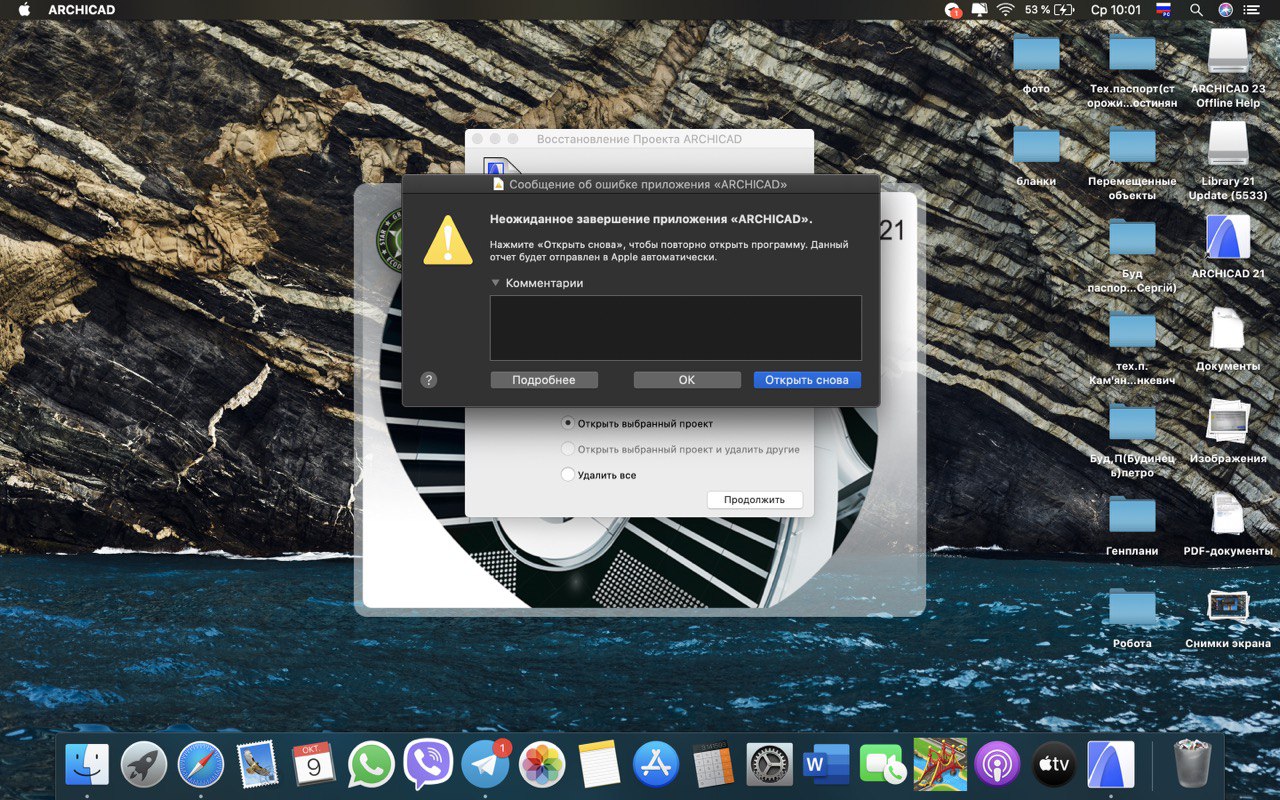Open Mail stamp icon in Dock
Screen dimensions: 1280x800
[258, 765]
